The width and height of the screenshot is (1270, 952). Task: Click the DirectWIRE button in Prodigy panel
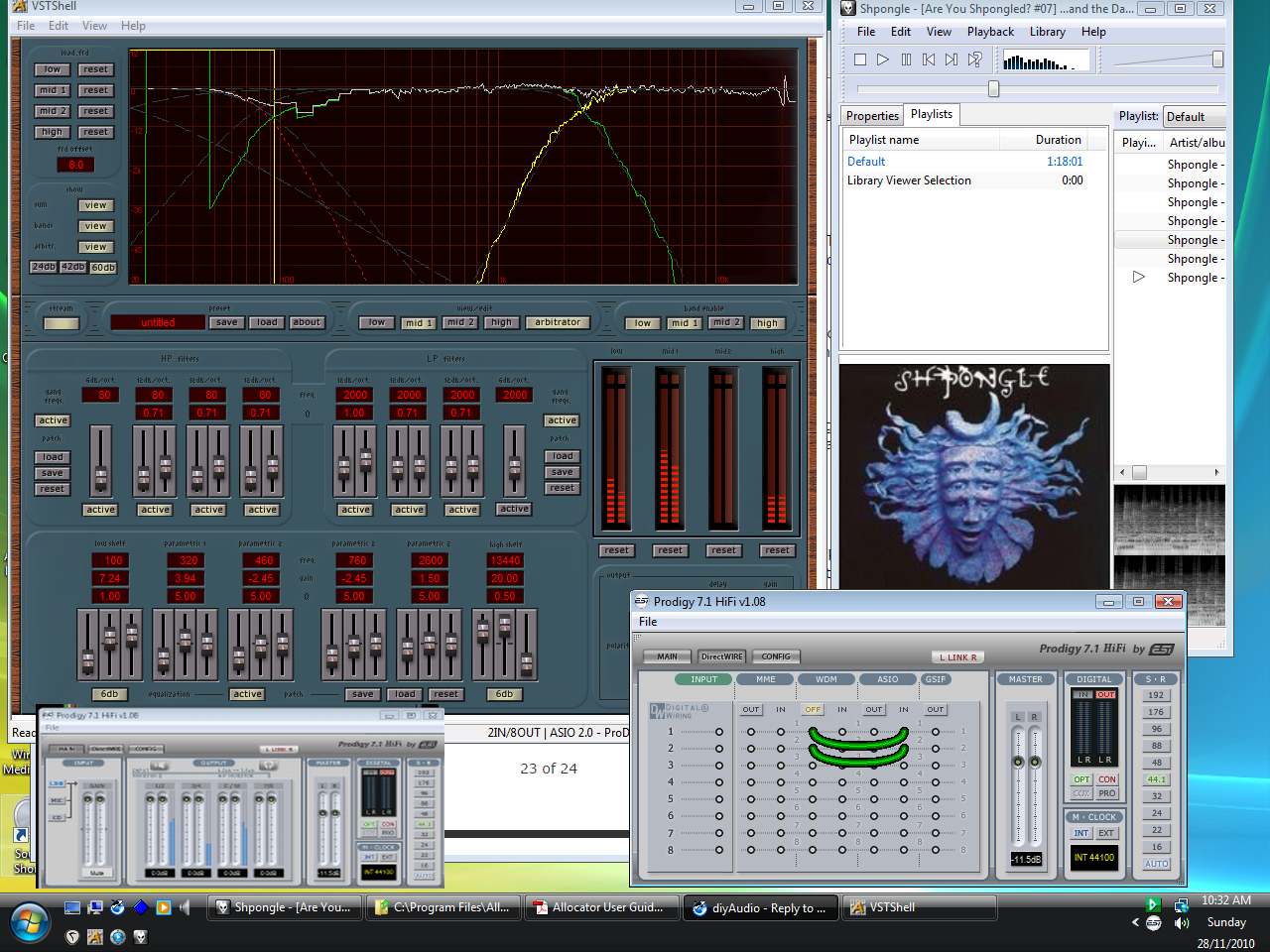pos(721,656)
